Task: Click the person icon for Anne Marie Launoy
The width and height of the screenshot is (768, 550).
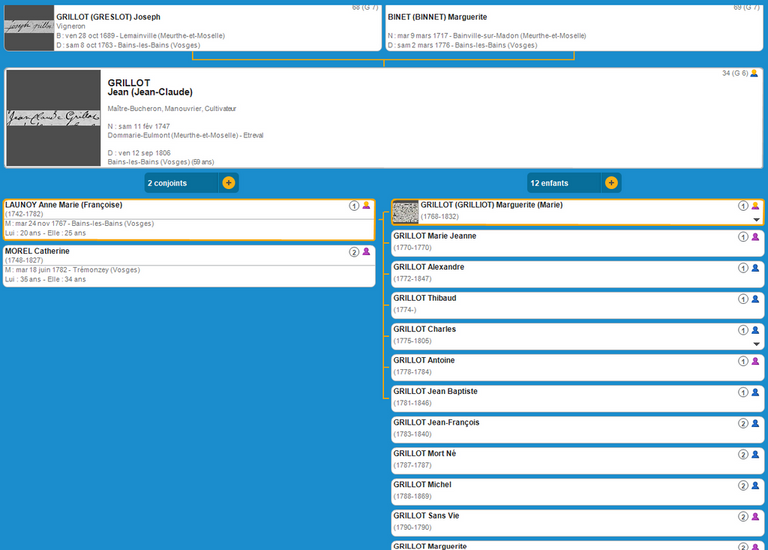Action: tap(366, 206)
